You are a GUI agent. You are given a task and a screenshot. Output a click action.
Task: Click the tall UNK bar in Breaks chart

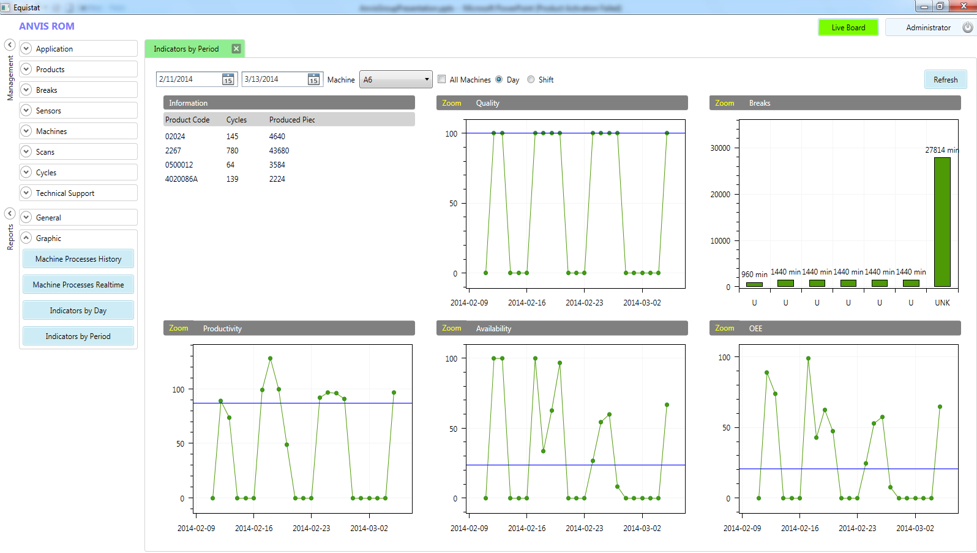(942, 221)
